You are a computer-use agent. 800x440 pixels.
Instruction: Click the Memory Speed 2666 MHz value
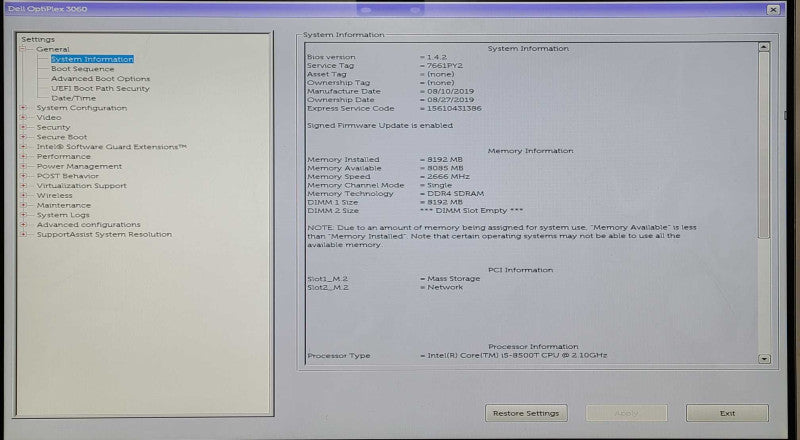click(448, 177)
